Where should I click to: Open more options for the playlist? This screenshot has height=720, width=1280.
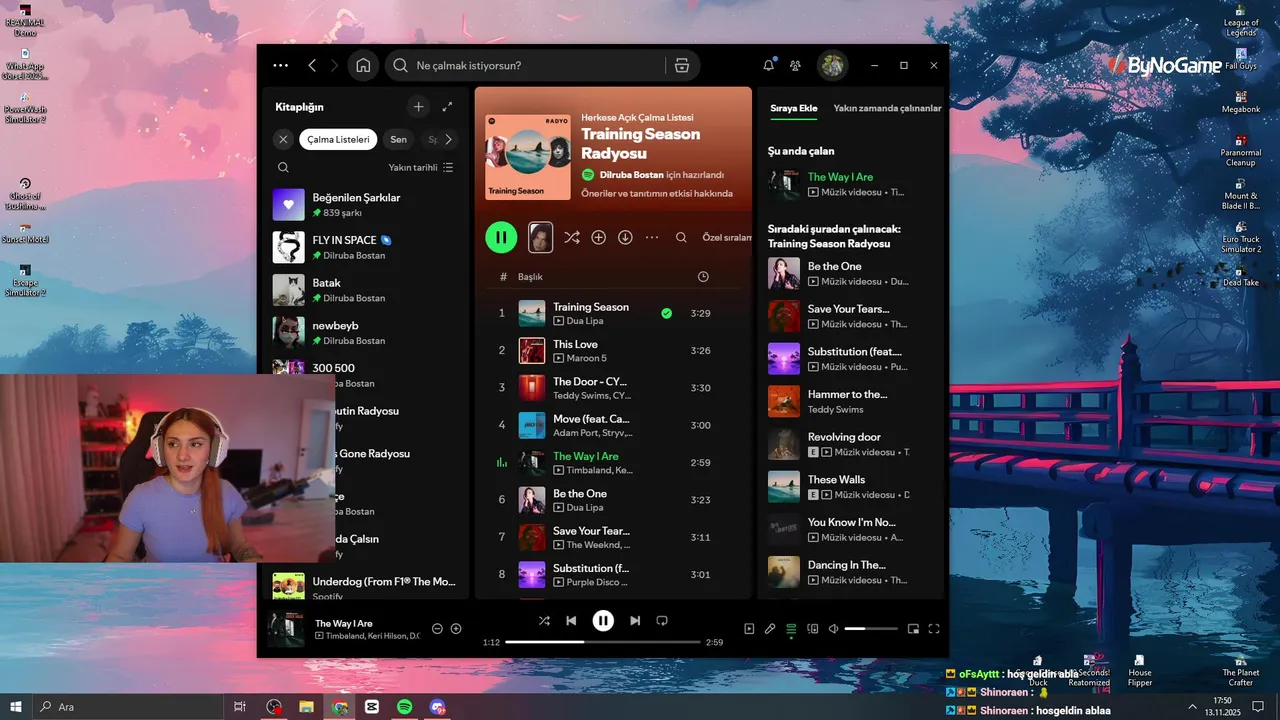pos(652,237)
